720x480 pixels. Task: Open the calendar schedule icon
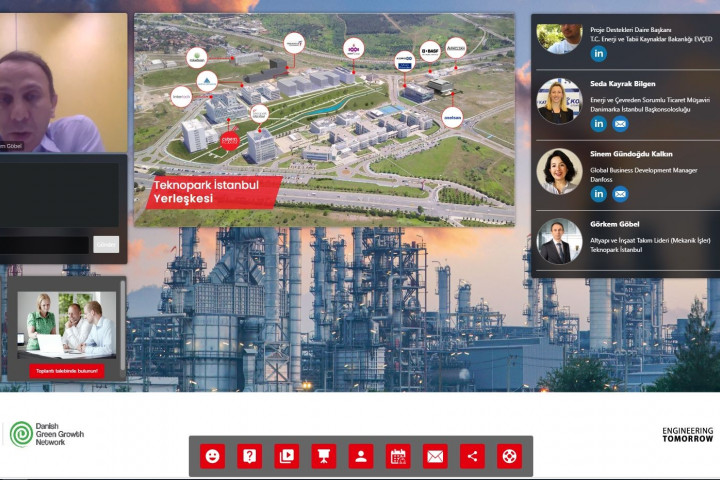398,456
